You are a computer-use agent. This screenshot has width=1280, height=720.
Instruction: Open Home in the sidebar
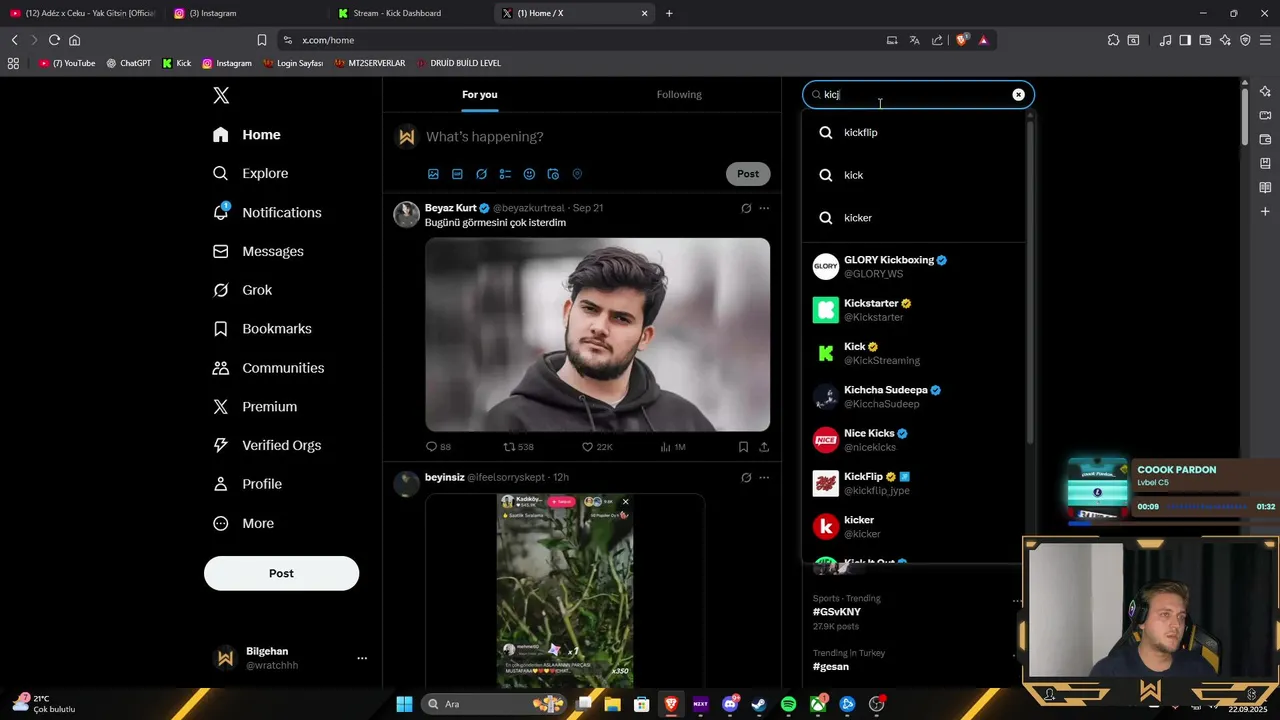247,135
